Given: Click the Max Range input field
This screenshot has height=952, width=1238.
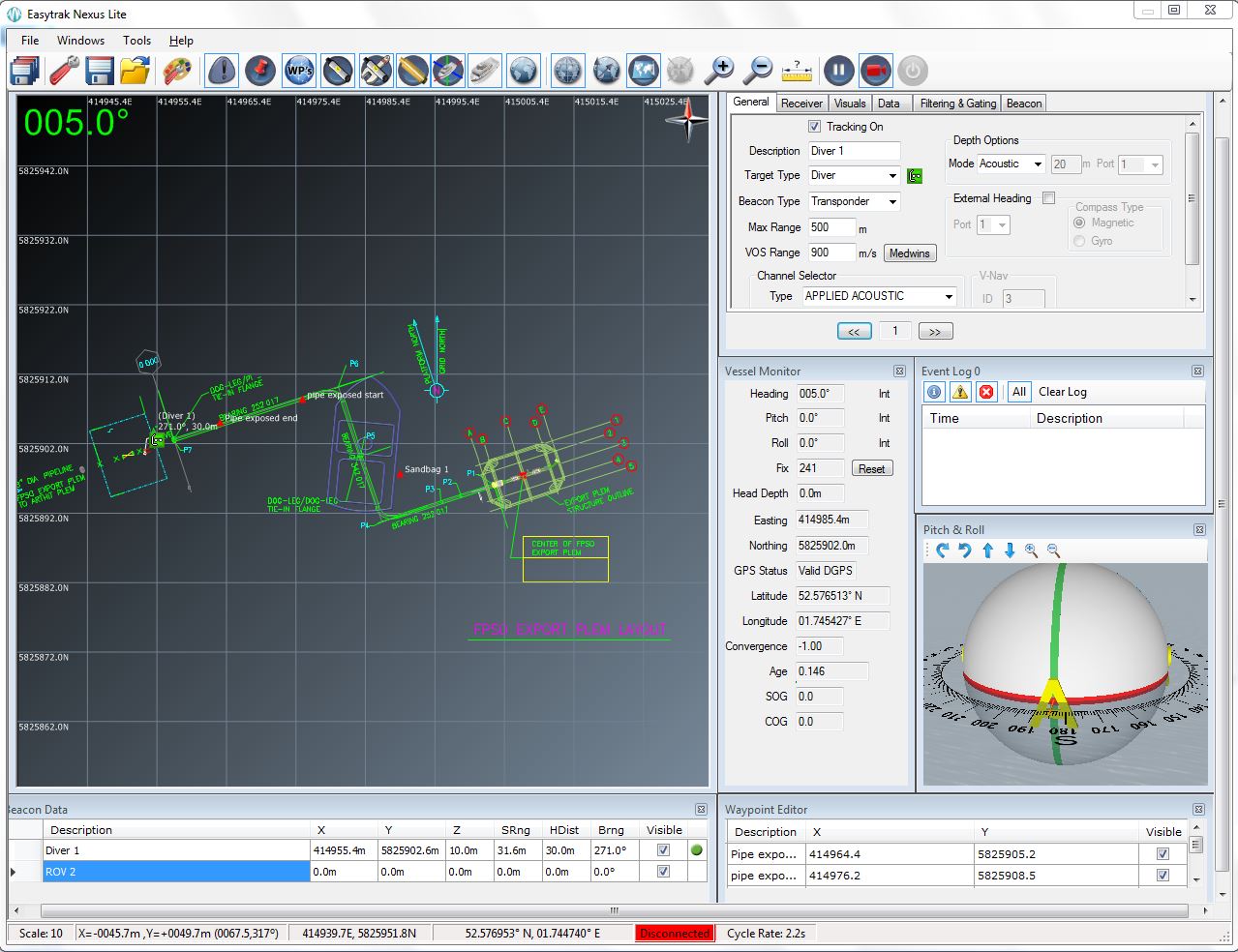Looking at the screenshot, I should click(831, 227).
